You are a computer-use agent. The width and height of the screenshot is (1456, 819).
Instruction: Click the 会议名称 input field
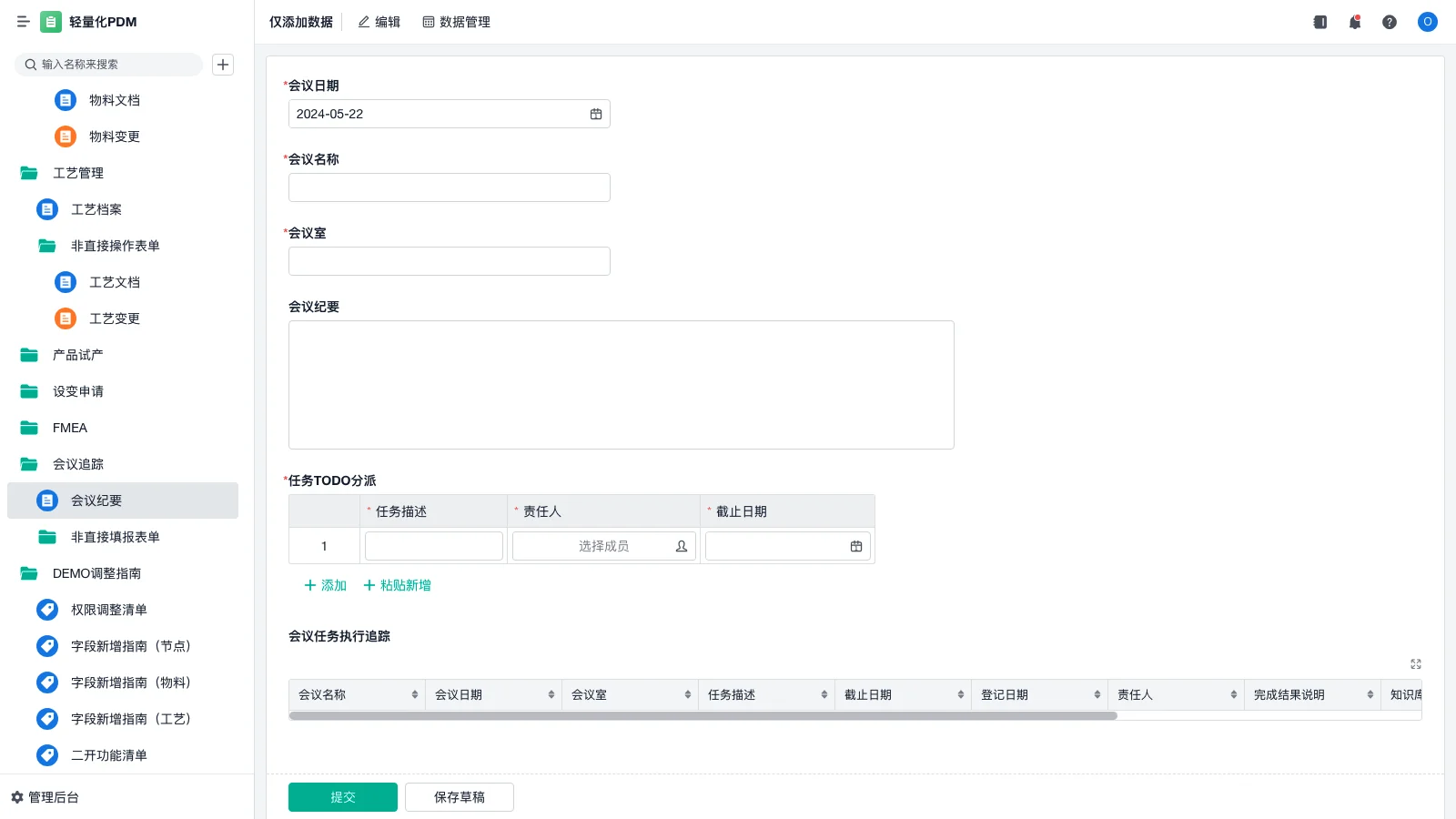click(449, 187)
